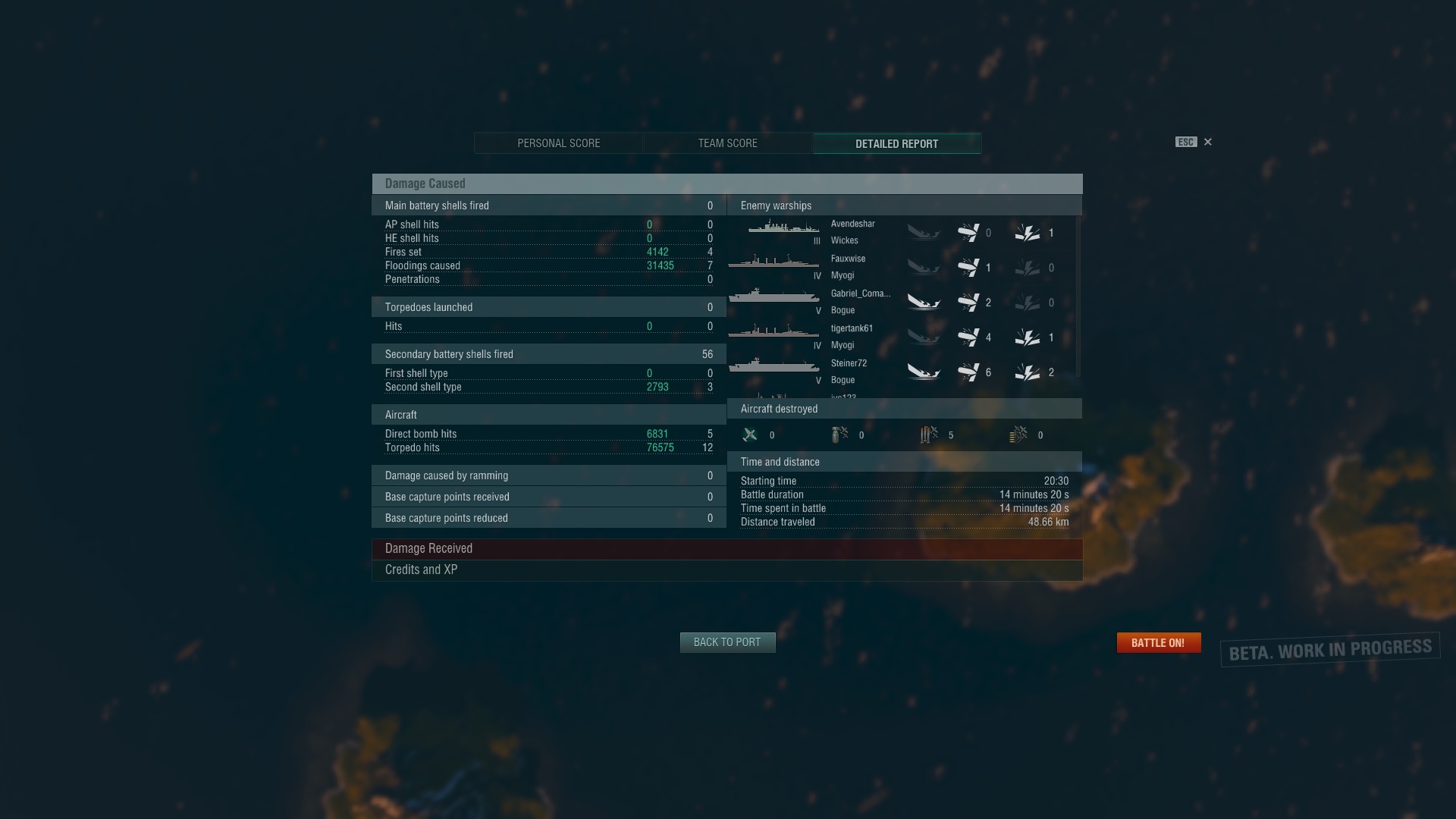
Task: Click Avendeshar's bomb hits icon
Action: click(1028, 233)
